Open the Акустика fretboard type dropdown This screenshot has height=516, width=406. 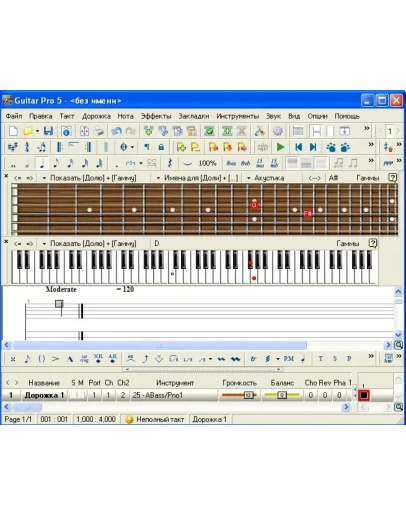point(266,178)
